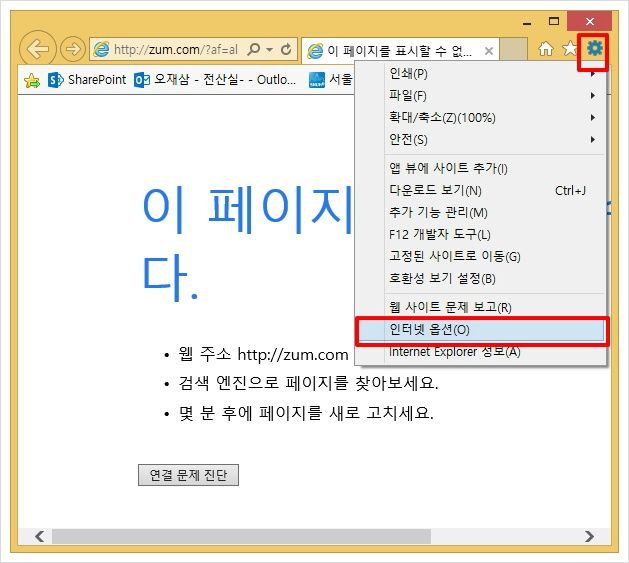
Task: Open the '서울' favorites bar link
Action: pyautogui.click(x=331, y=79)
